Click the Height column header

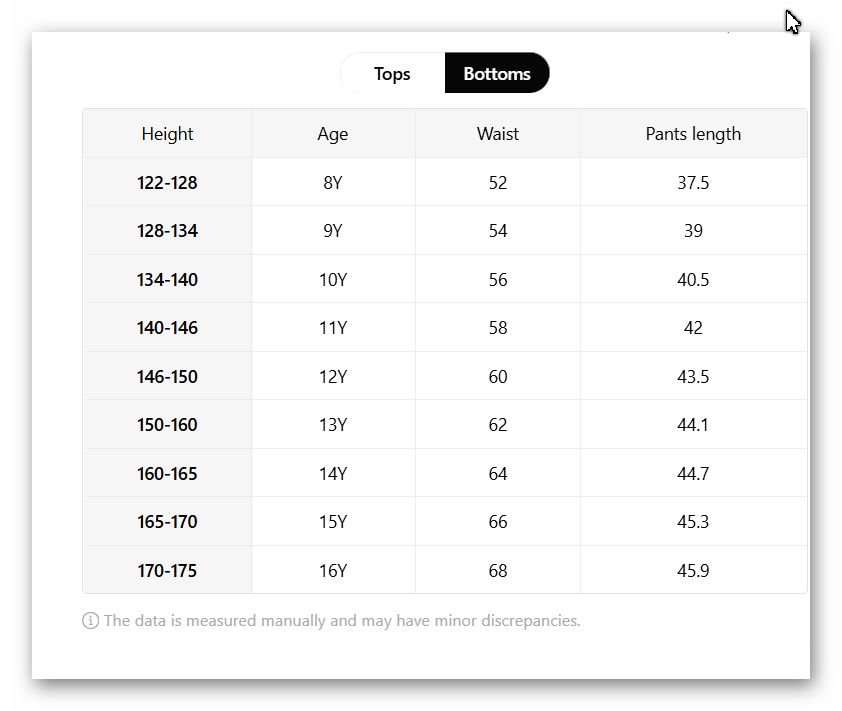pyautogui.click(x=167, y=134)
